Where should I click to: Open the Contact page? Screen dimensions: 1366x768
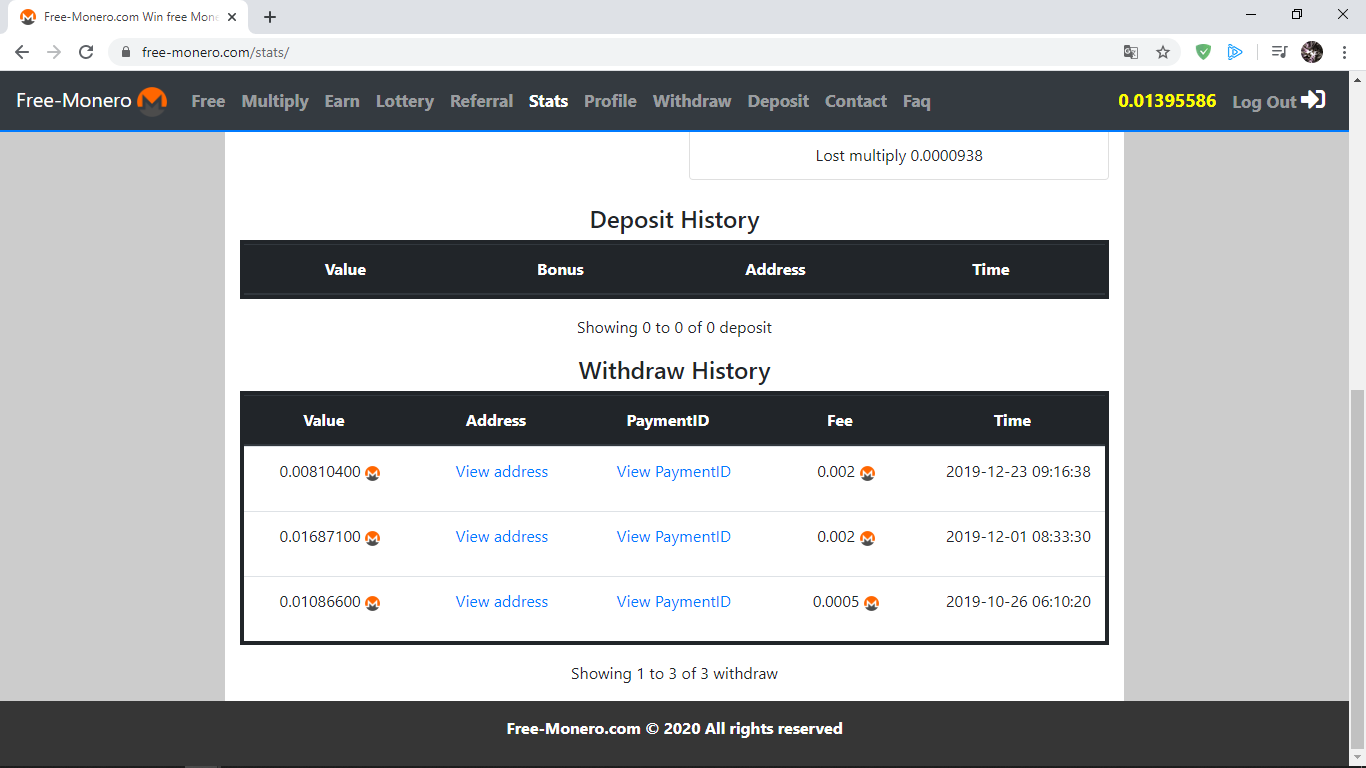click(x=856, y=101)
